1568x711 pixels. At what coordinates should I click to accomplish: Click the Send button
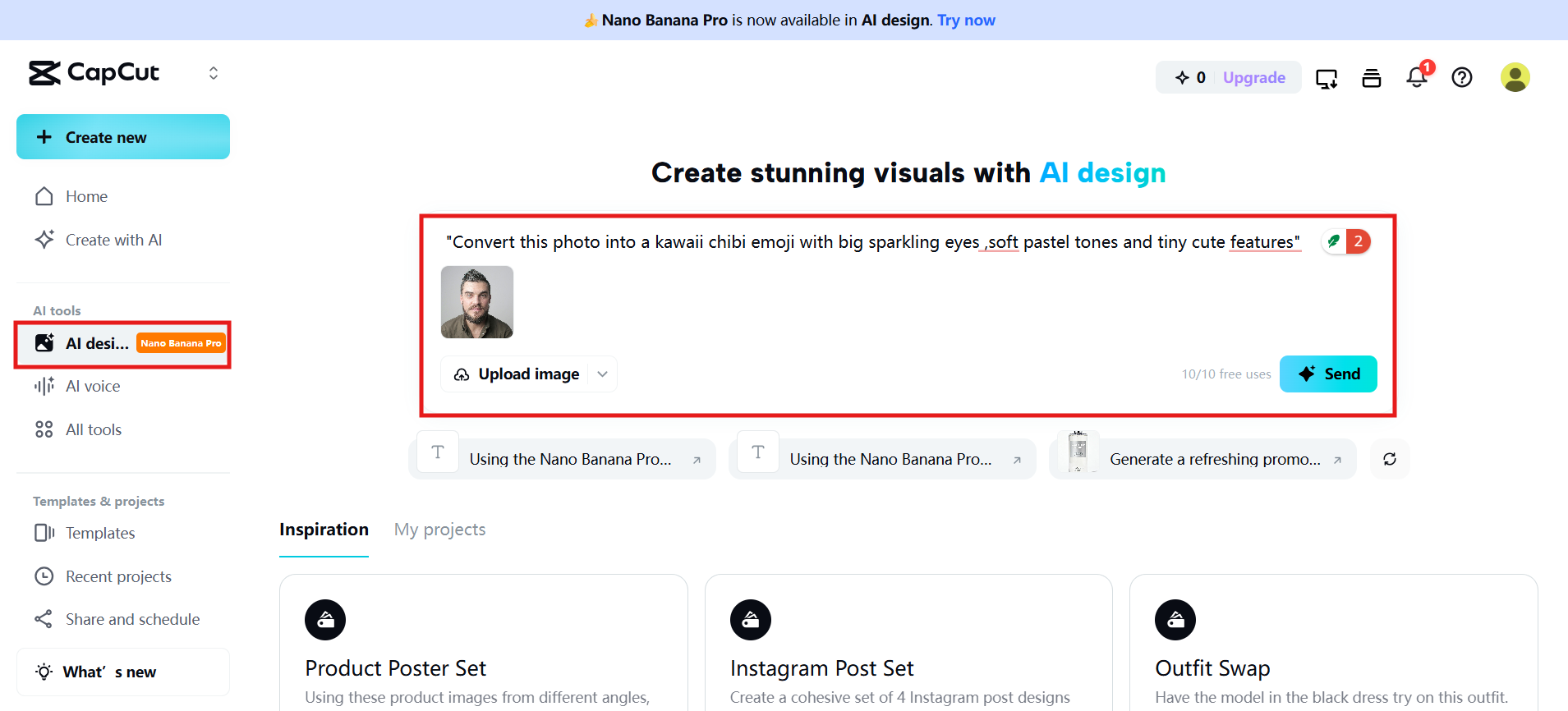point(1328,374)
